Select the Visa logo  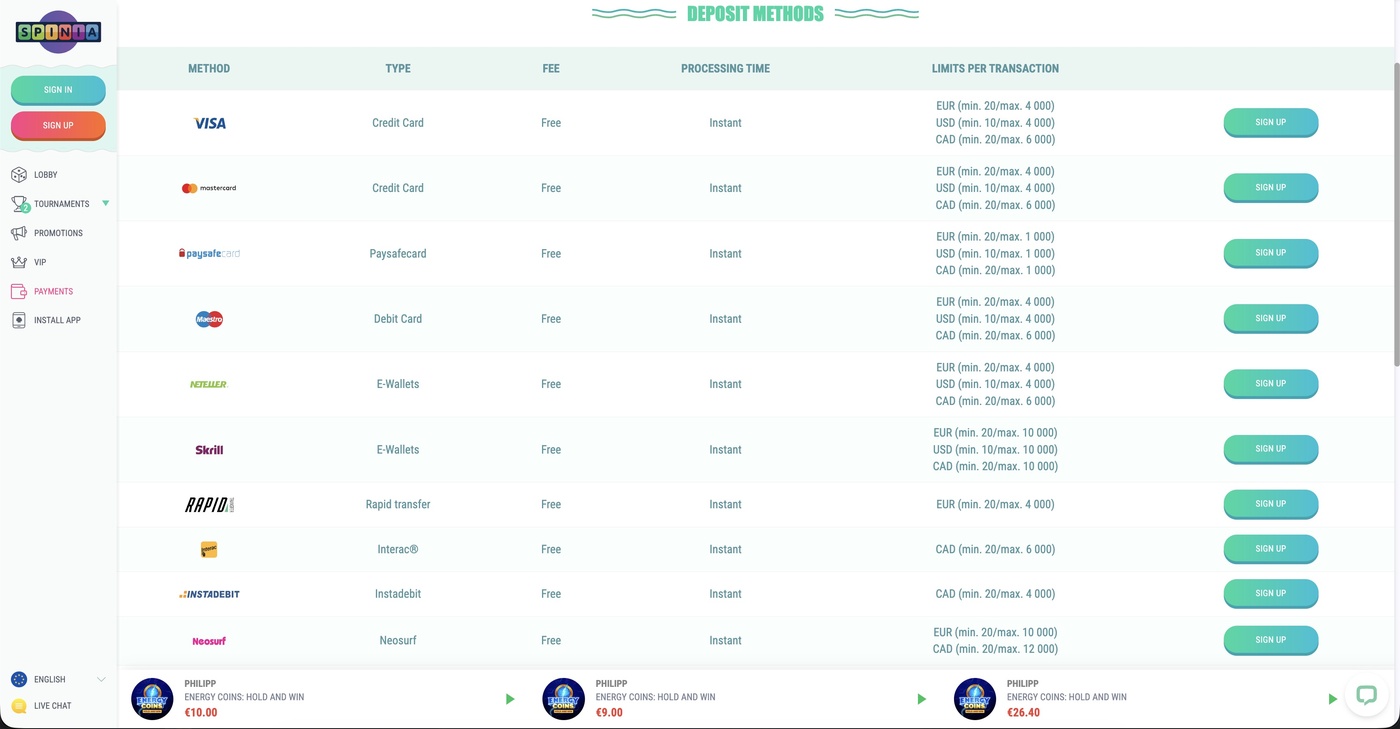pos(209,123)
